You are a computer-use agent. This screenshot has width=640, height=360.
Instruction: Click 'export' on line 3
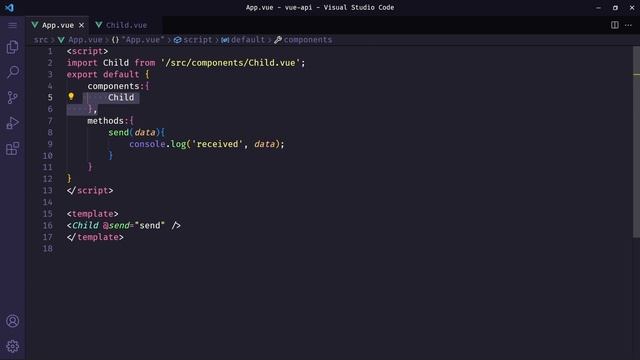[82, 74]
